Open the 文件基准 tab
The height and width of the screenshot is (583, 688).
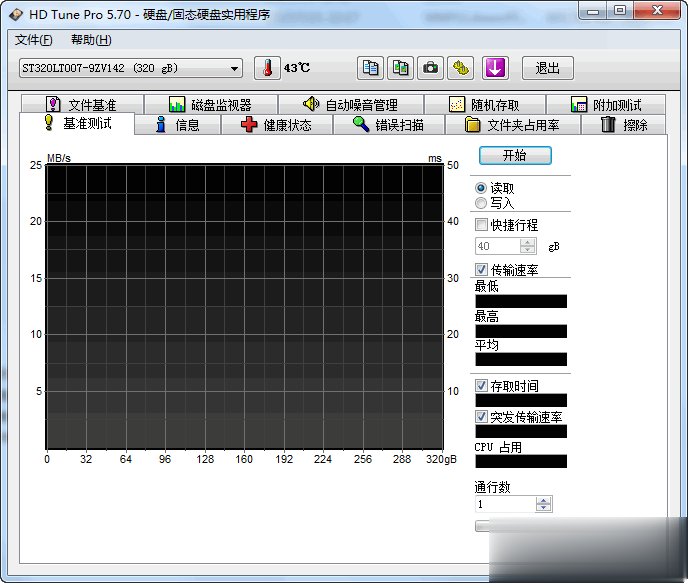pyautogui.click(x=82, y=105)
